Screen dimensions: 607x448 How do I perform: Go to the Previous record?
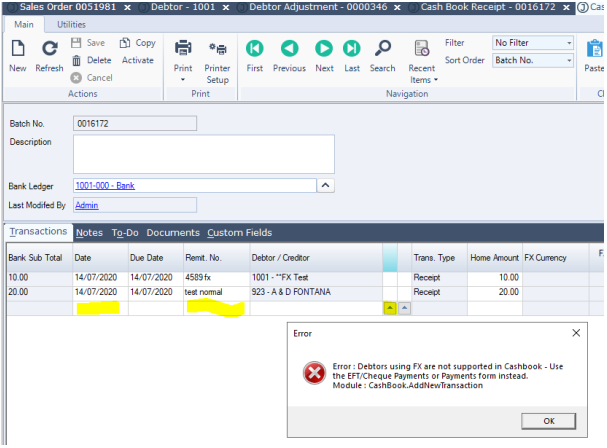pos(289,49)
